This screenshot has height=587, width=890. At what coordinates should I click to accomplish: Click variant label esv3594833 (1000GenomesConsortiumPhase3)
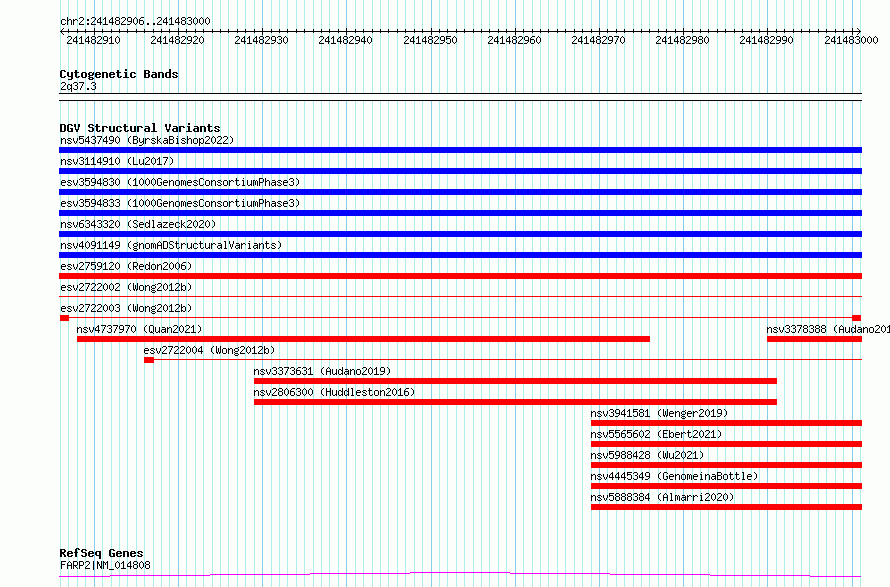click(x=180, y=203)
